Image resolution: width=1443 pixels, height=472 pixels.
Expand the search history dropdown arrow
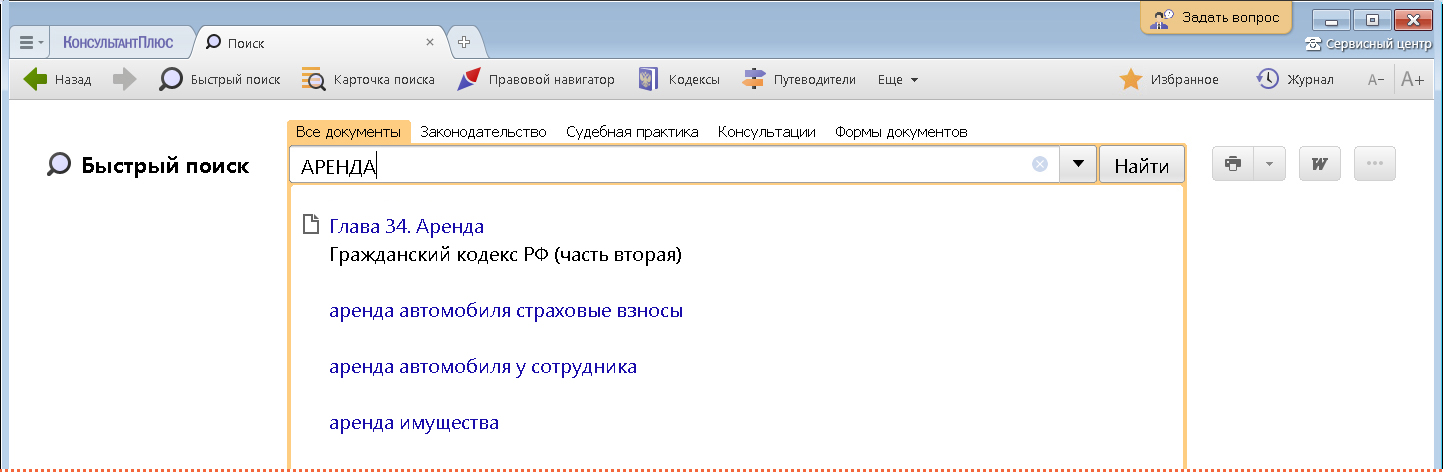[x=1077, y=165]
